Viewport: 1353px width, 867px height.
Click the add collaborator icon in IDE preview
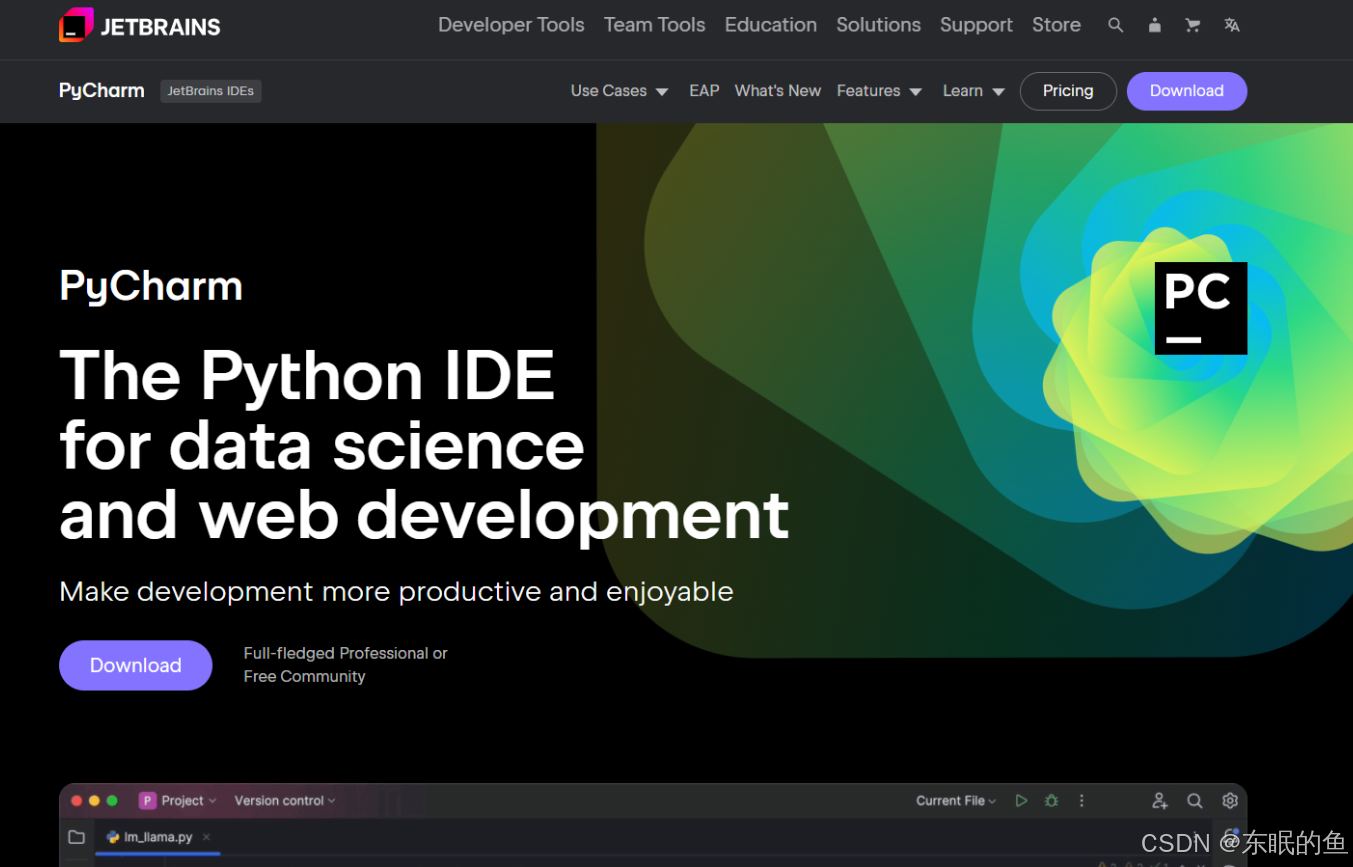point(1159,801)
